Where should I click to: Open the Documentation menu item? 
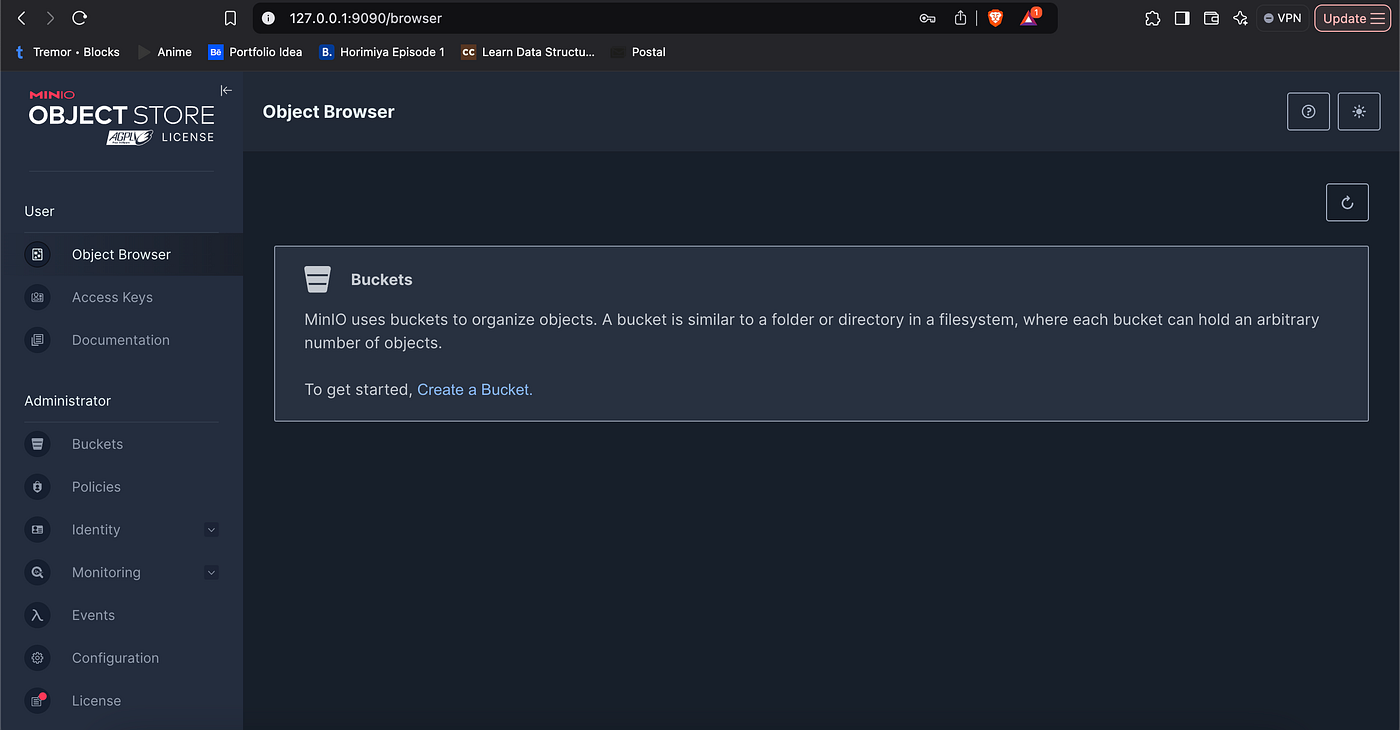121,340
